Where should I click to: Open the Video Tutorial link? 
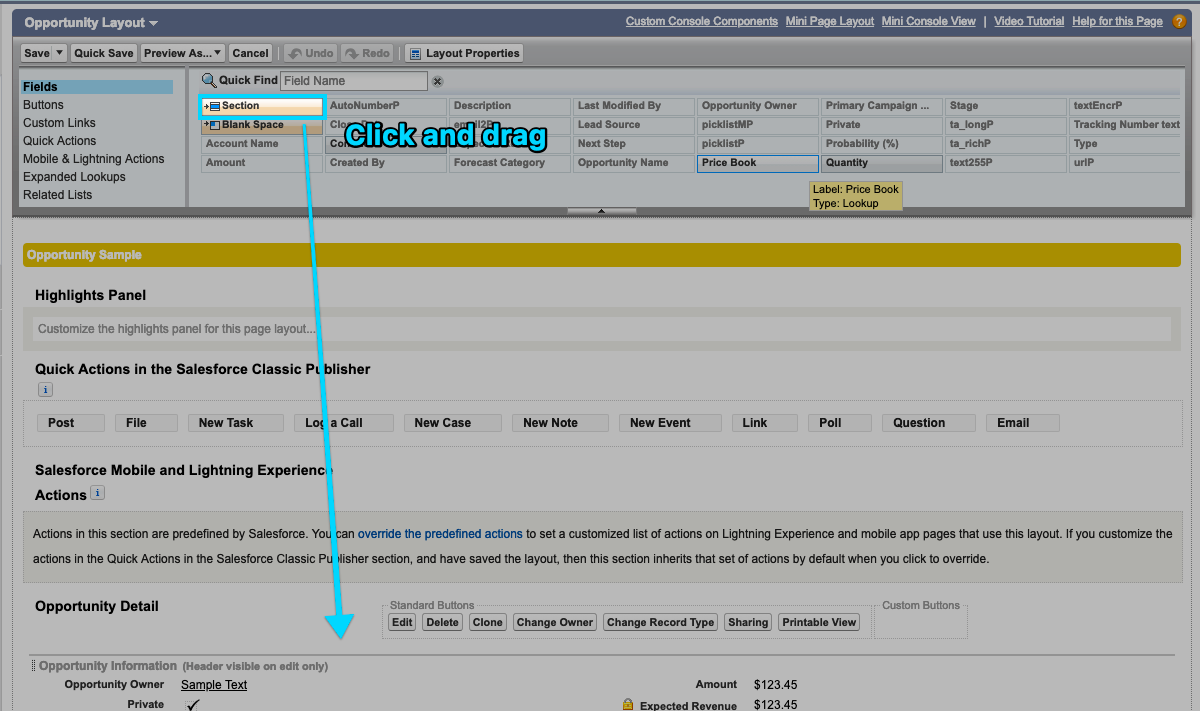point(1029,21)
